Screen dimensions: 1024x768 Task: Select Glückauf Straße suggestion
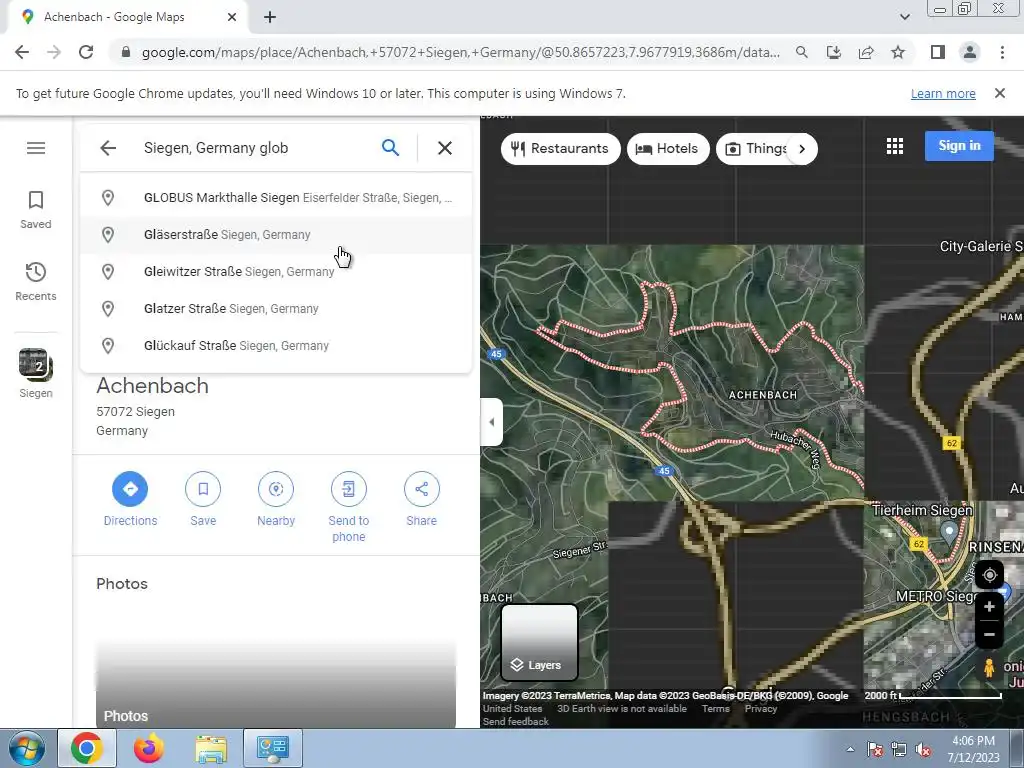point(276,345)
